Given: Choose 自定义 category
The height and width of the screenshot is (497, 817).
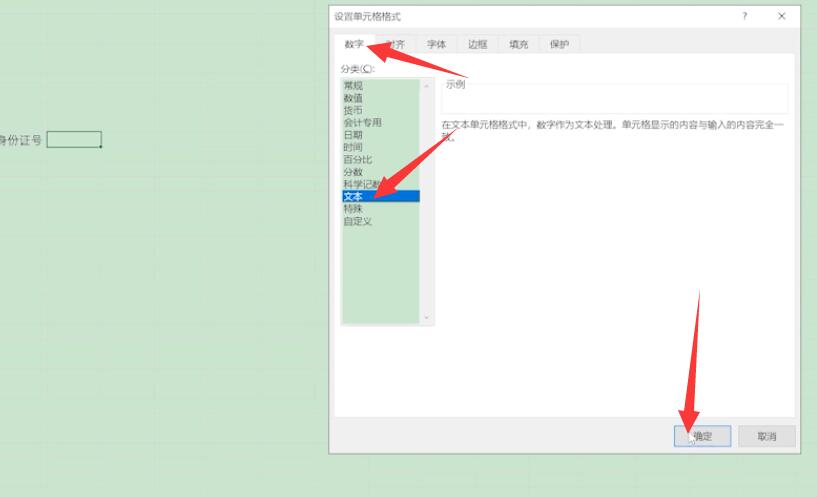Looking at the screenshot, I should point(381,221).
